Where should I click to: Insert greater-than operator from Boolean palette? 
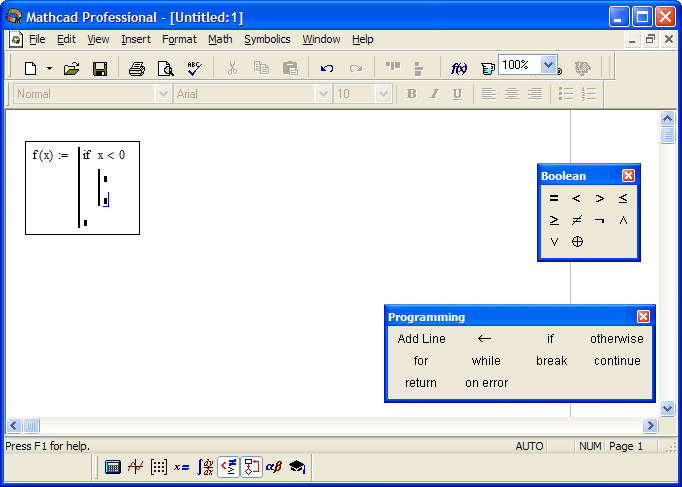[600, 198]
